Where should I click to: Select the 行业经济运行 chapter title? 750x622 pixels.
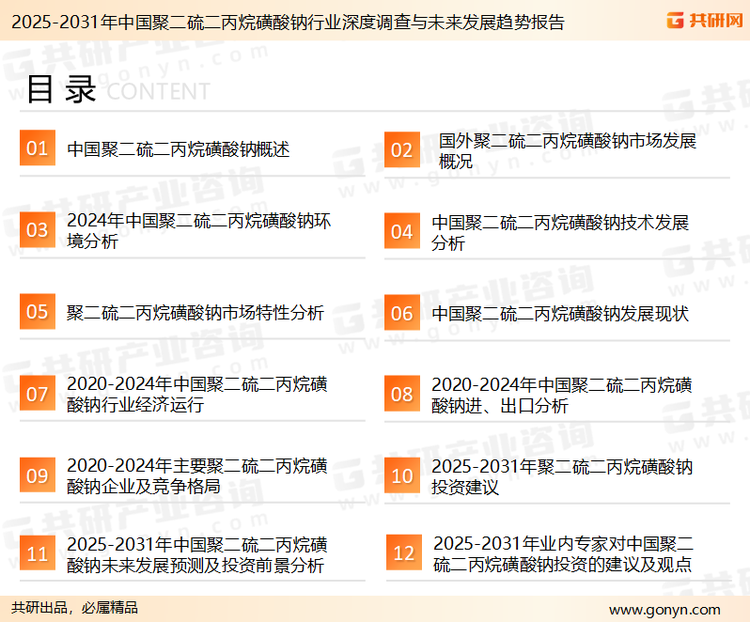coord(197,394)
